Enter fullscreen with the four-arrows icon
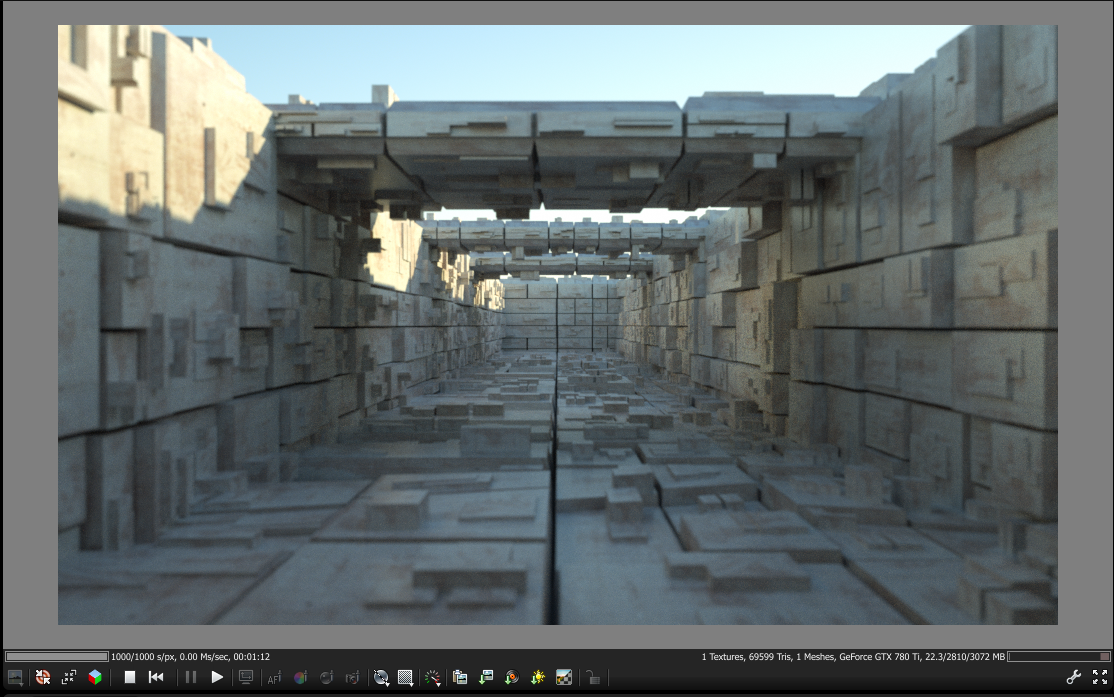1114x697 pixels. (1100, 678)
